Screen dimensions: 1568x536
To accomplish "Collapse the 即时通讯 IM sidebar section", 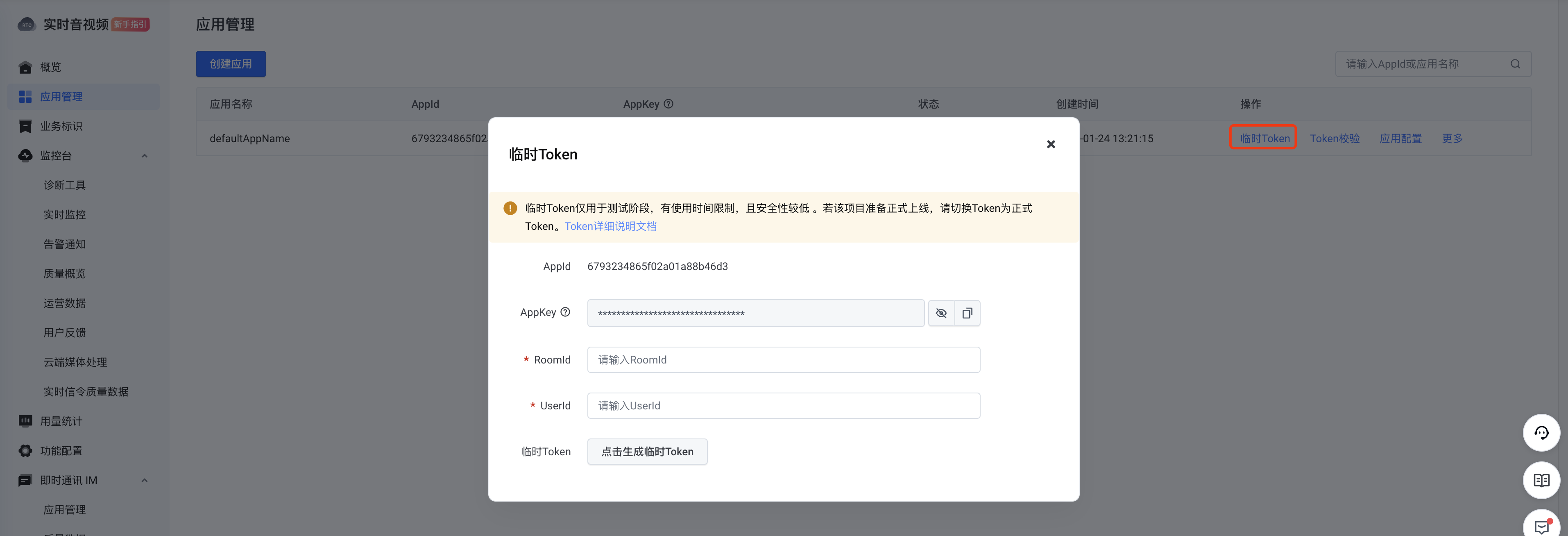I will coord(144,481).
